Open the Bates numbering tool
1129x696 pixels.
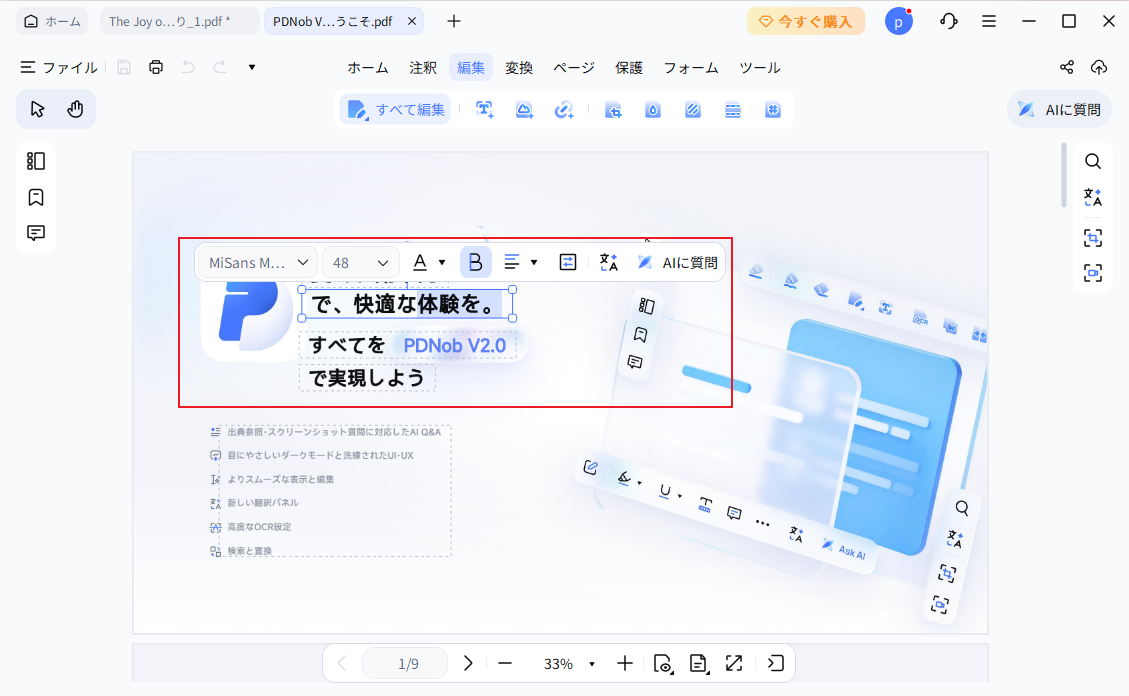point(773,110)
